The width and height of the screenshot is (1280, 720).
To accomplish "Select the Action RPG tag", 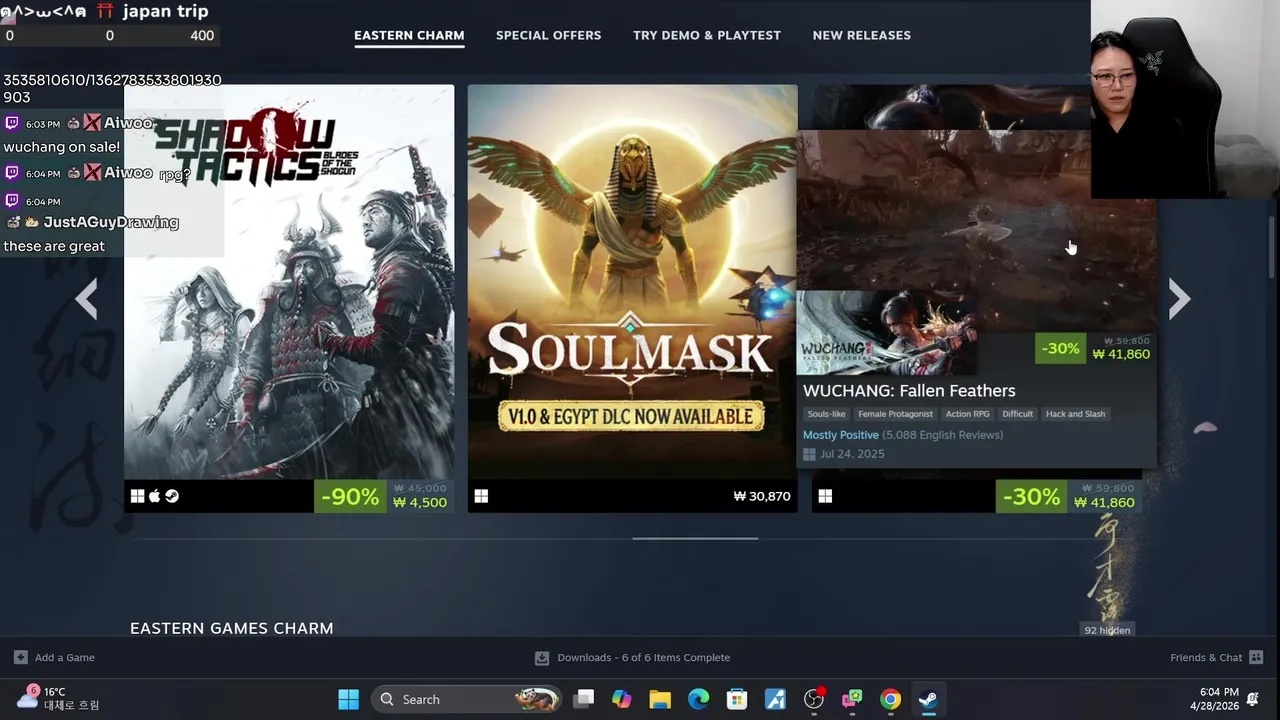I will pos(967,414).
